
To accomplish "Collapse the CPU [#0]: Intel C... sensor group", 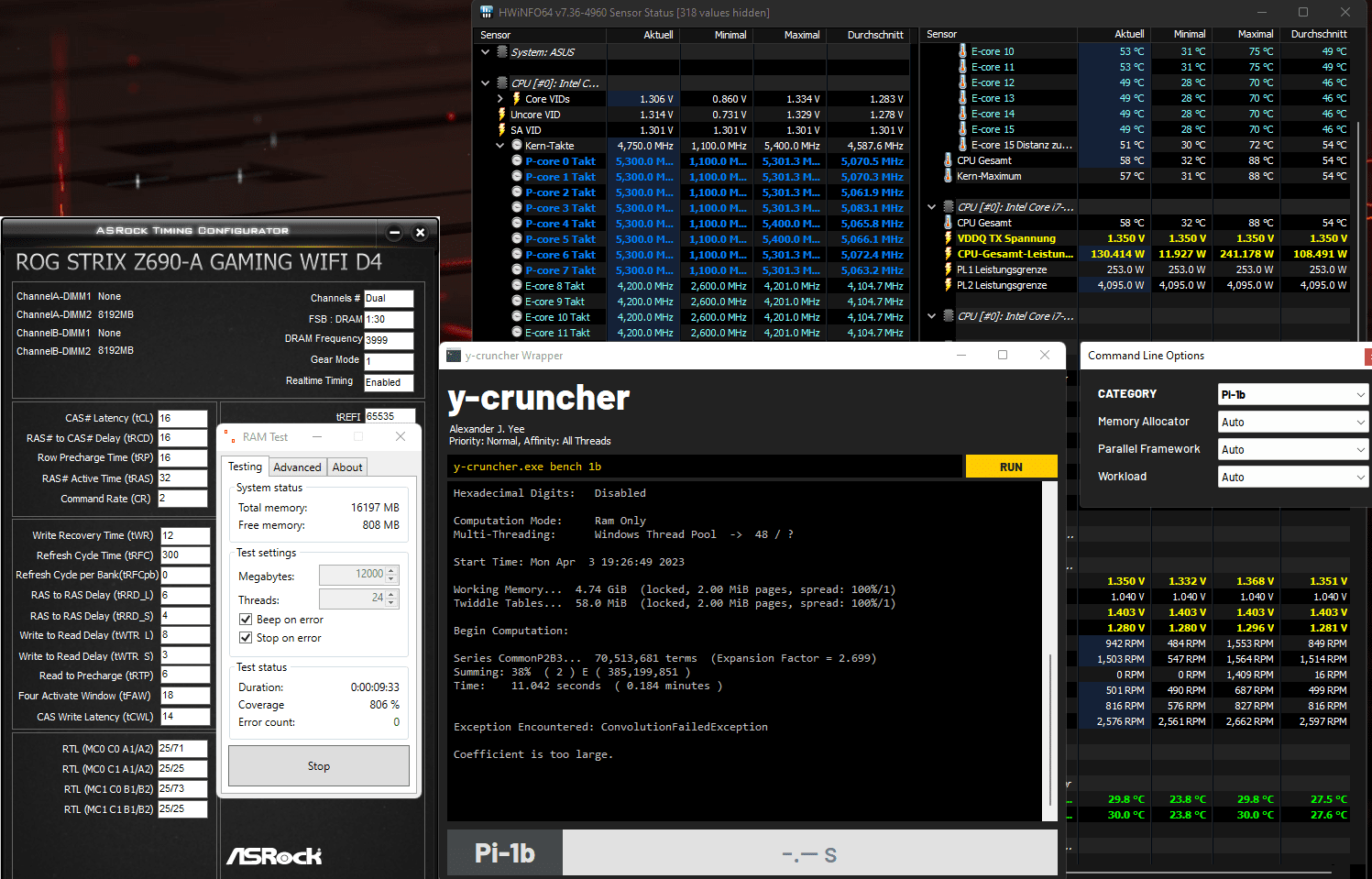I will (x=486, y=83).
